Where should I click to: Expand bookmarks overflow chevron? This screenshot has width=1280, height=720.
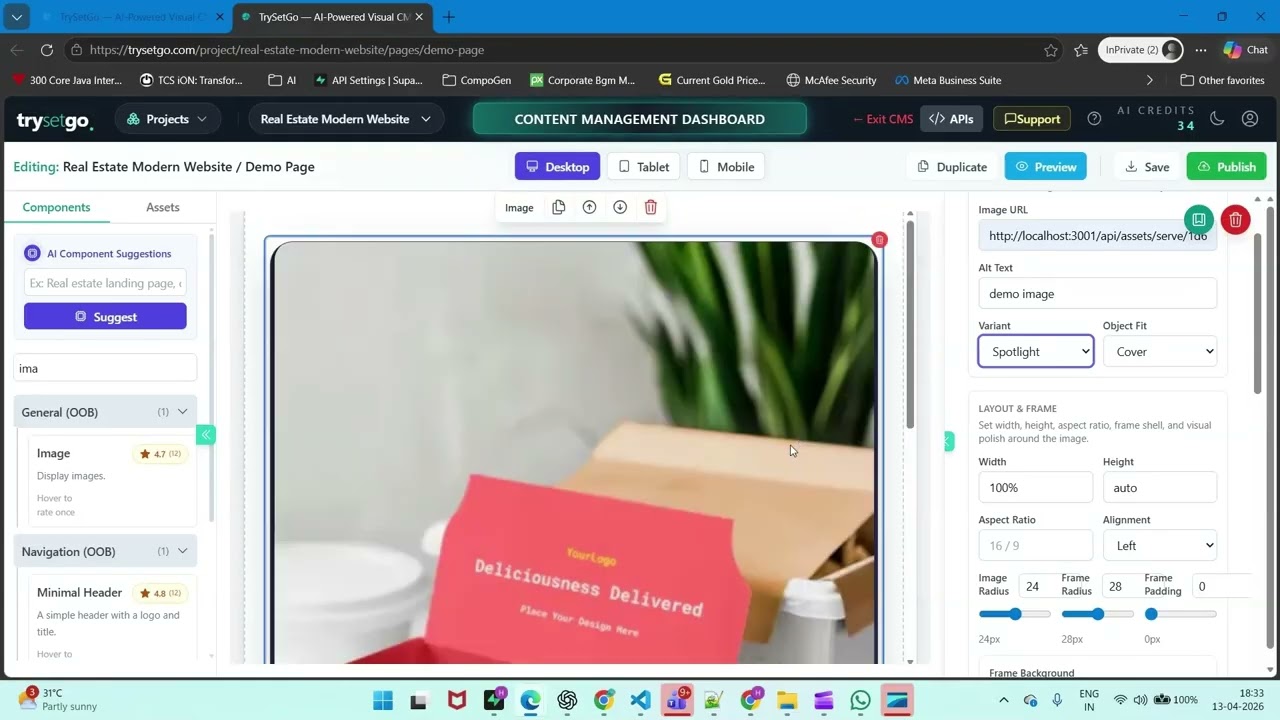1149,80
